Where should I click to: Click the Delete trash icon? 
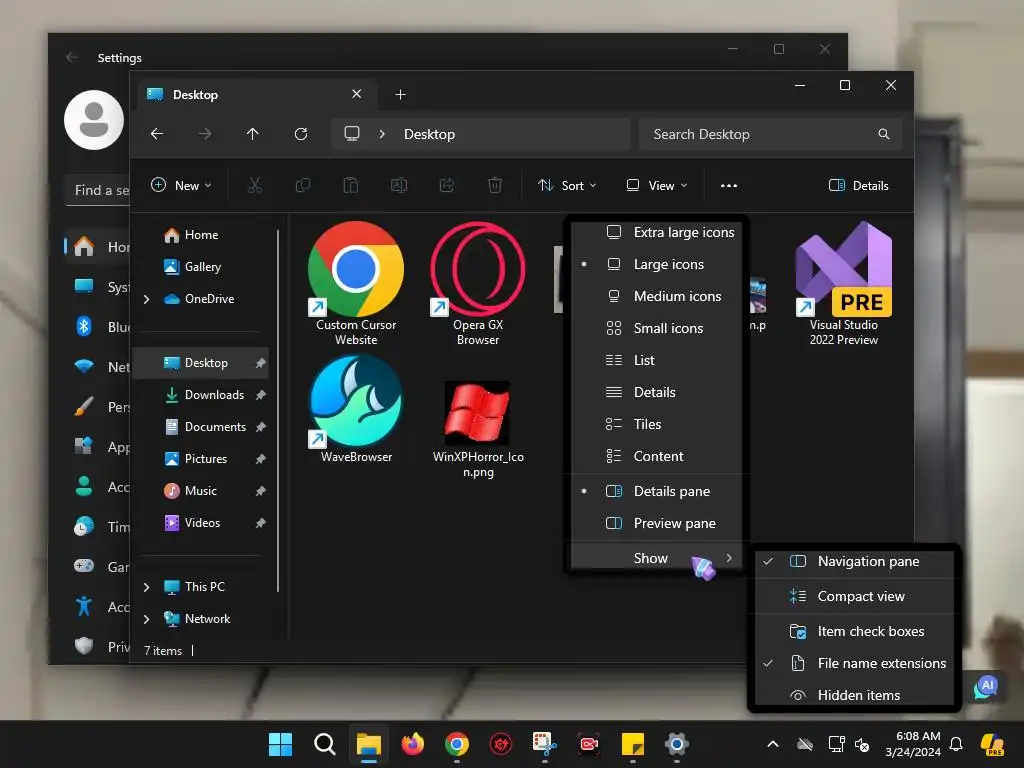pyautogui.click(x=495, y=185)
